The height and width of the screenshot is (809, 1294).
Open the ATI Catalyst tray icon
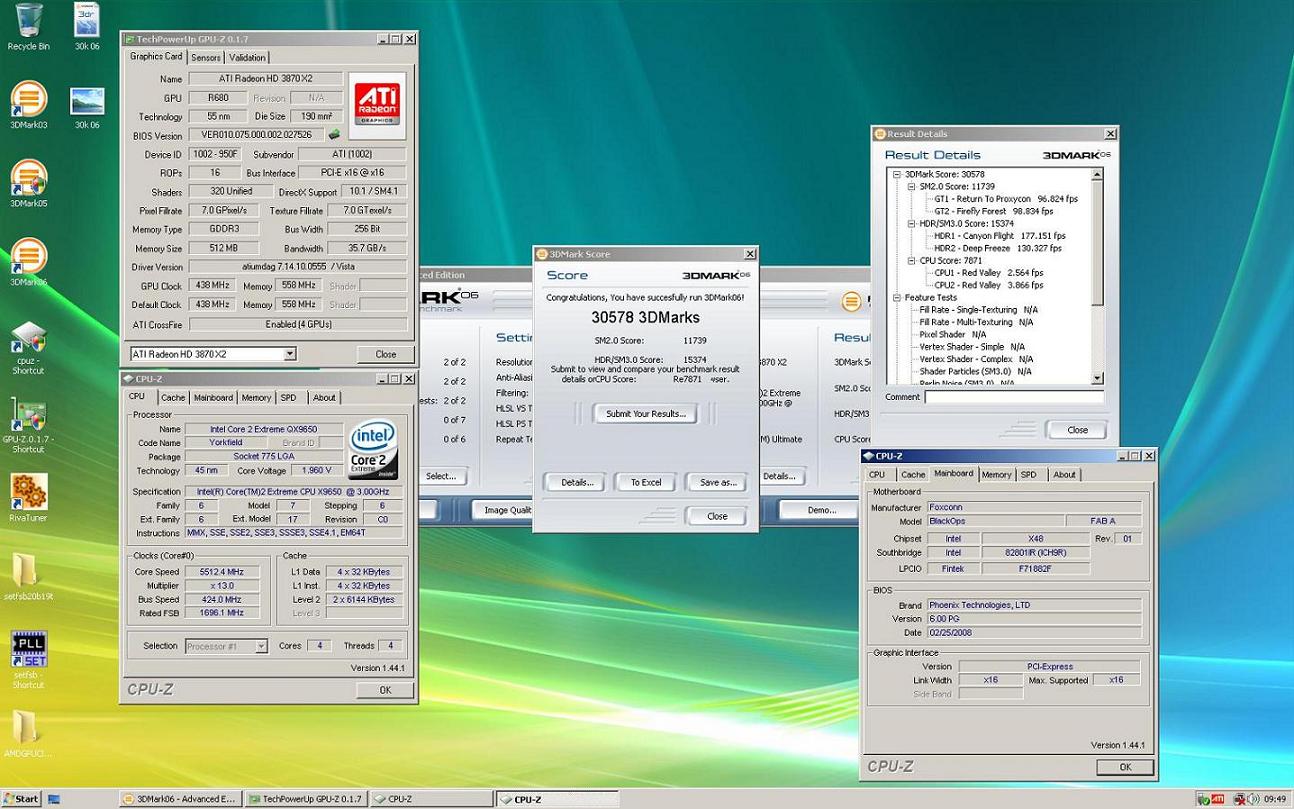pyautogui.click(x=1217, y=799)
